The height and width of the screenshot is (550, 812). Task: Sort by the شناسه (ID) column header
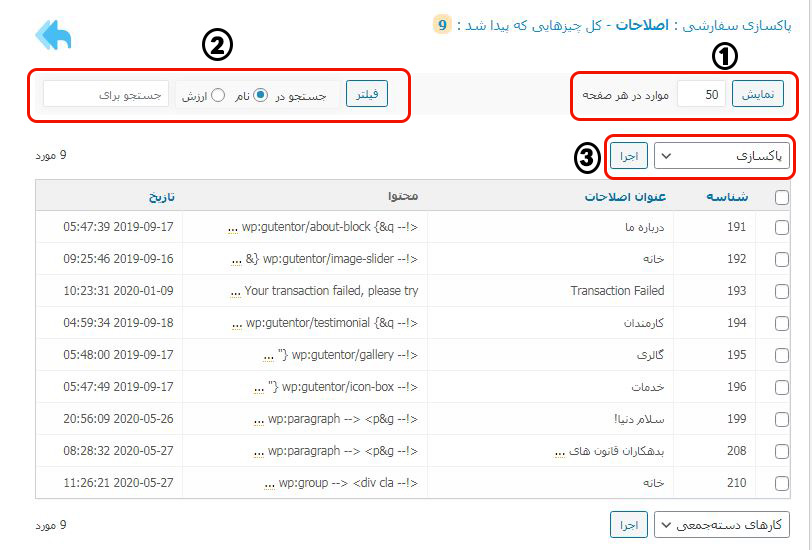point(727,197)
